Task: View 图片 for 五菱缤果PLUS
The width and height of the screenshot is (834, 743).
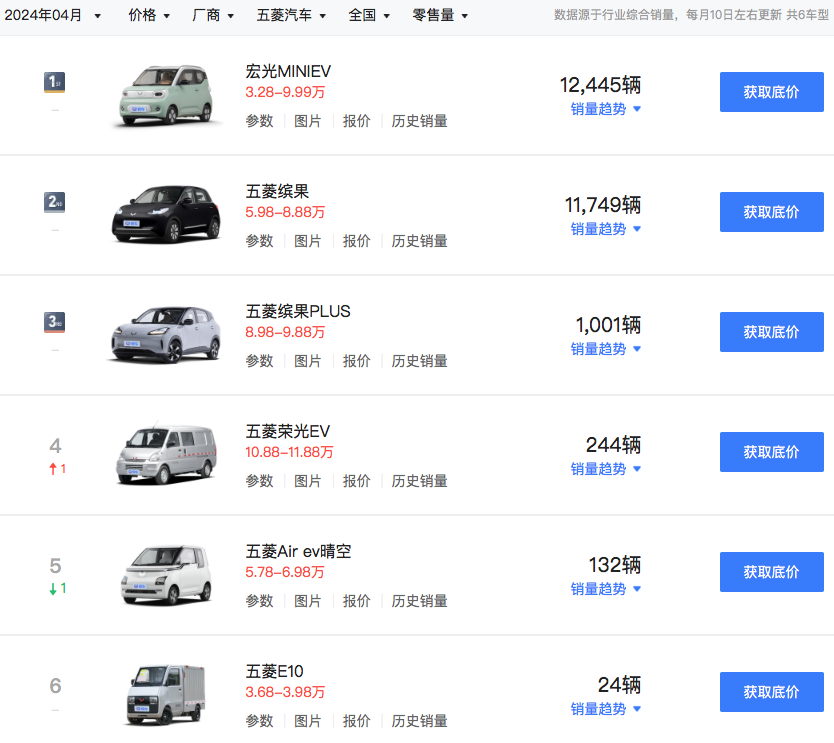Action: (x=308, y=361)
